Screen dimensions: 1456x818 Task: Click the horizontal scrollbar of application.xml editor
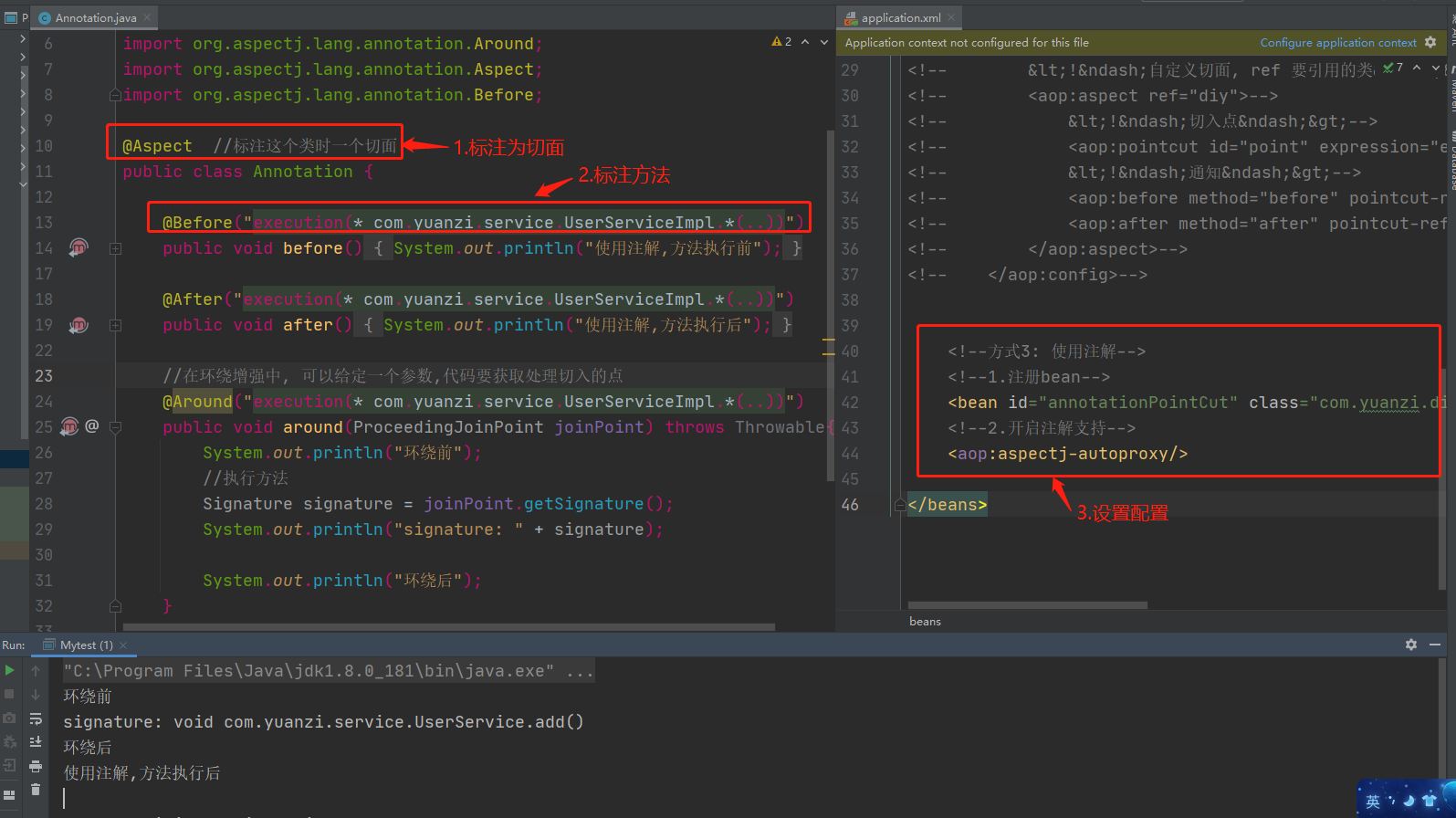point(1028,605)
